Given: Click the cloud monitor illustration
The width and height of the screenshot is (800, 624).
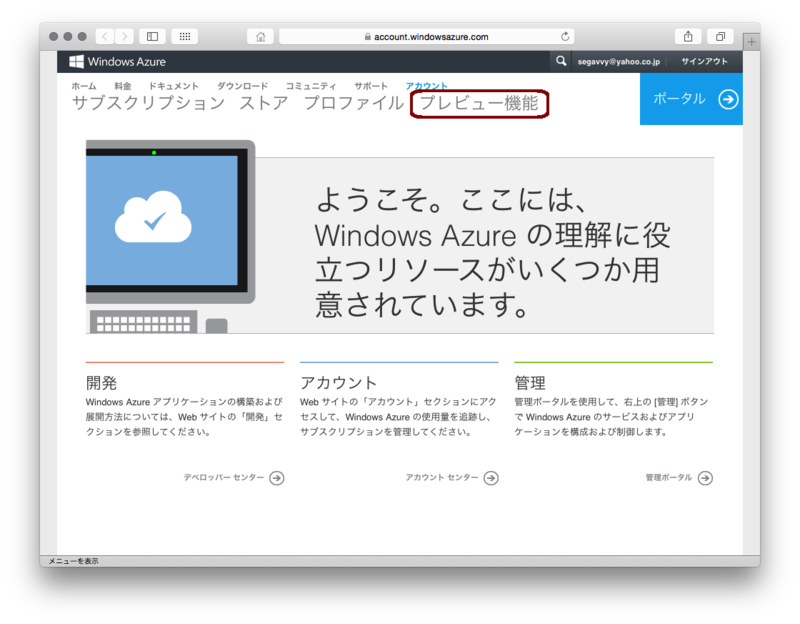Looking at the screenshot, I should [x=170, y=237].
